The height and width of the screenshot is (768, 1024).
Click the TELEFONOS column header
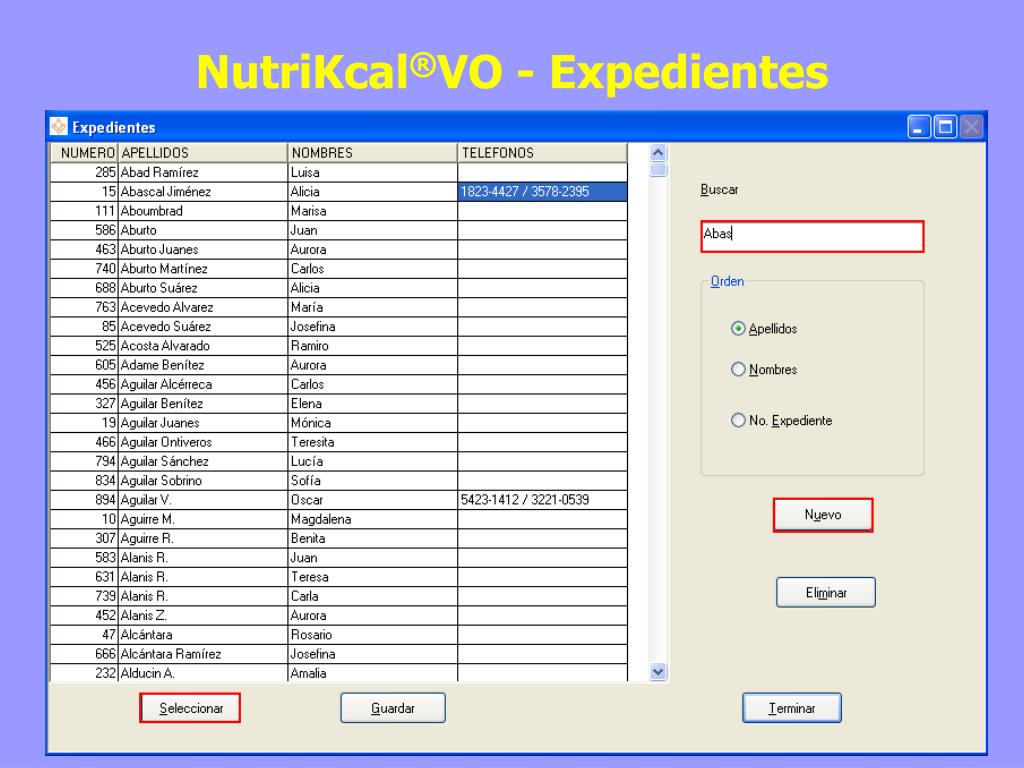(543, 153)
